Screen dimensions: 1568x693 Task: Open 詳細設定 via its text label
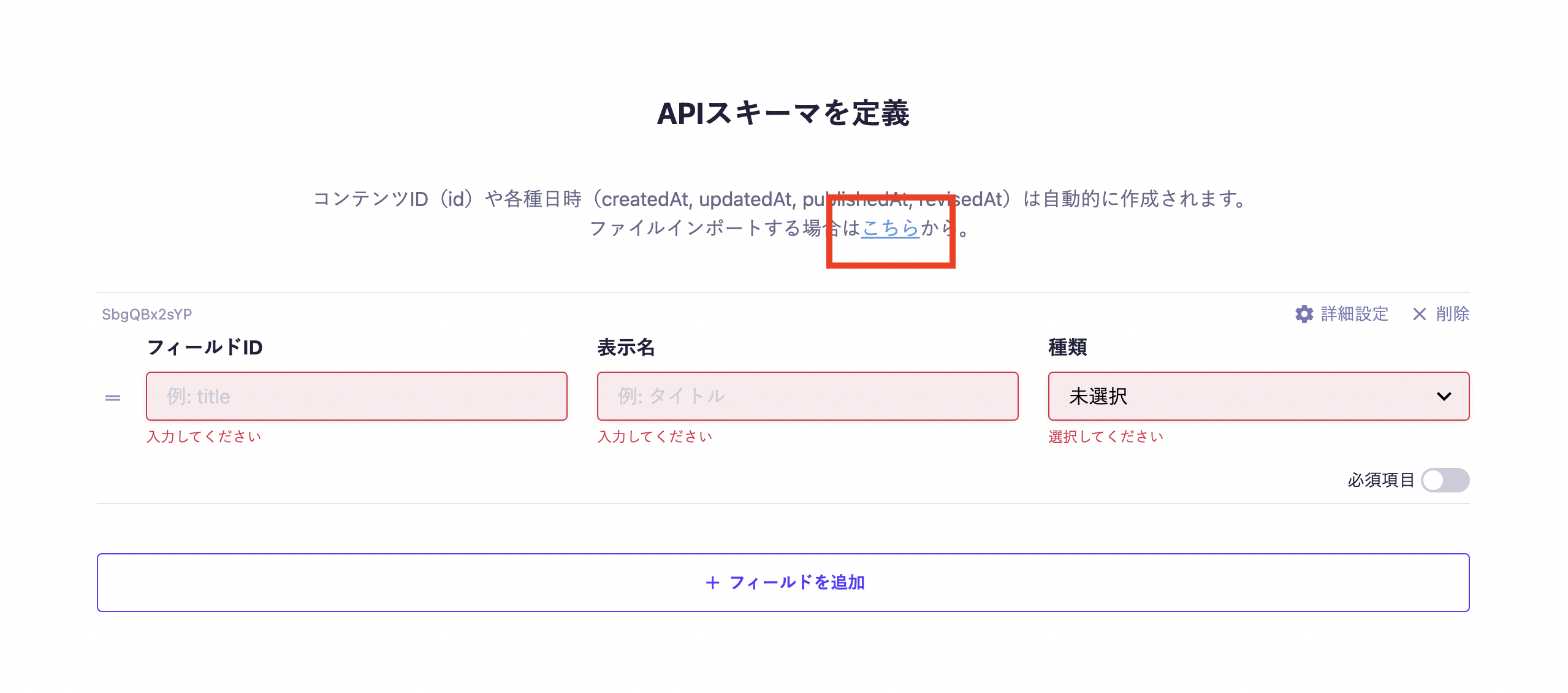tap(1354, 314)
